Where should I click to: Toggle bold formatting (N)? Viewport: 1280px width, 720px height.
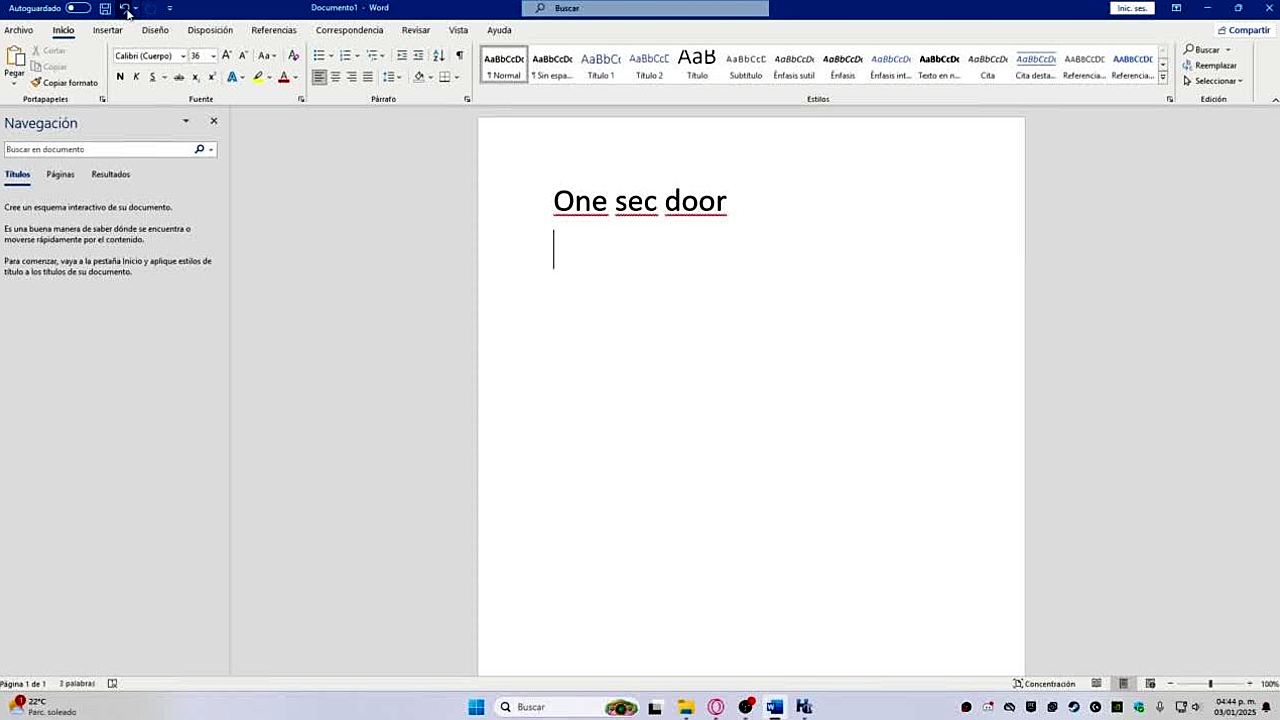120,77
